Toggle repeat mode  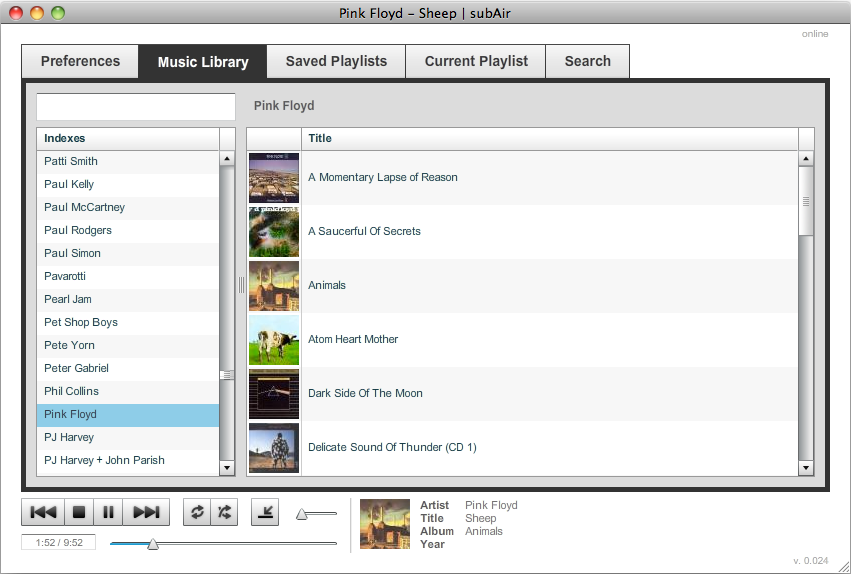click(197, 512)
